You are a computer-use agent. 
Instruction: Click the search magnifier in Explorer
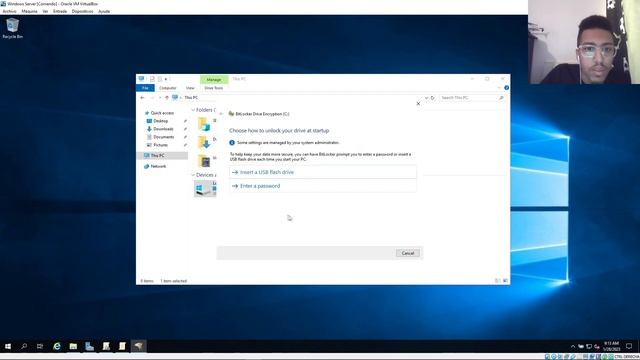[501, 98]
